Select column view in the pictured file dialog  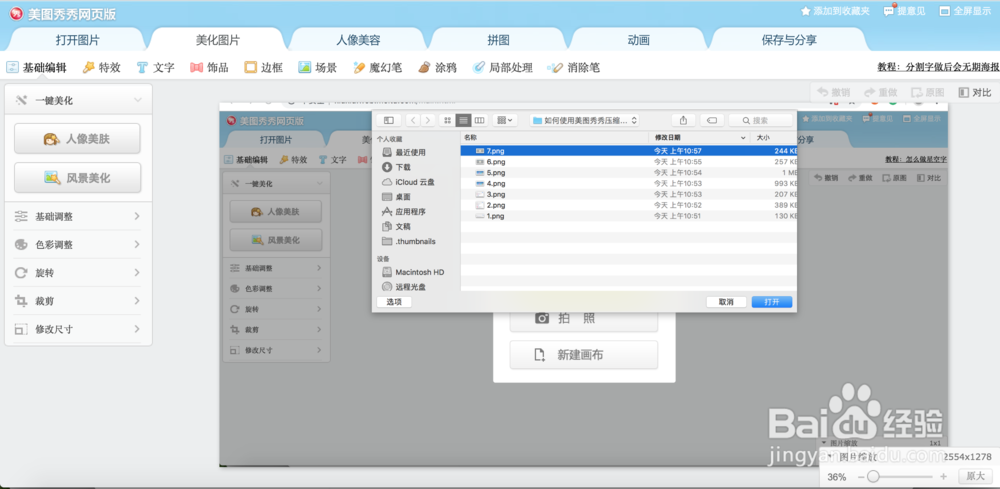click(480, 120)
